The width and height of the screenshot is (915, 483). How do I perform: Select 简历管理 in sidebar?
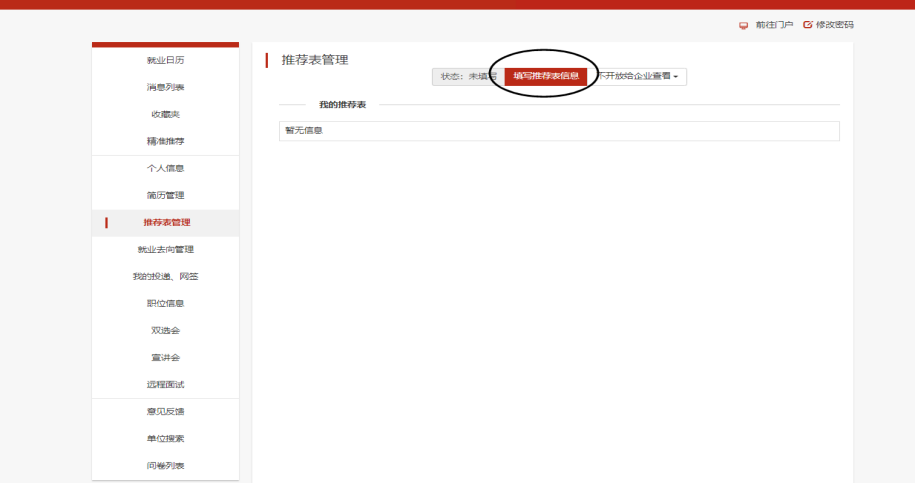click(x=165, y=195)
